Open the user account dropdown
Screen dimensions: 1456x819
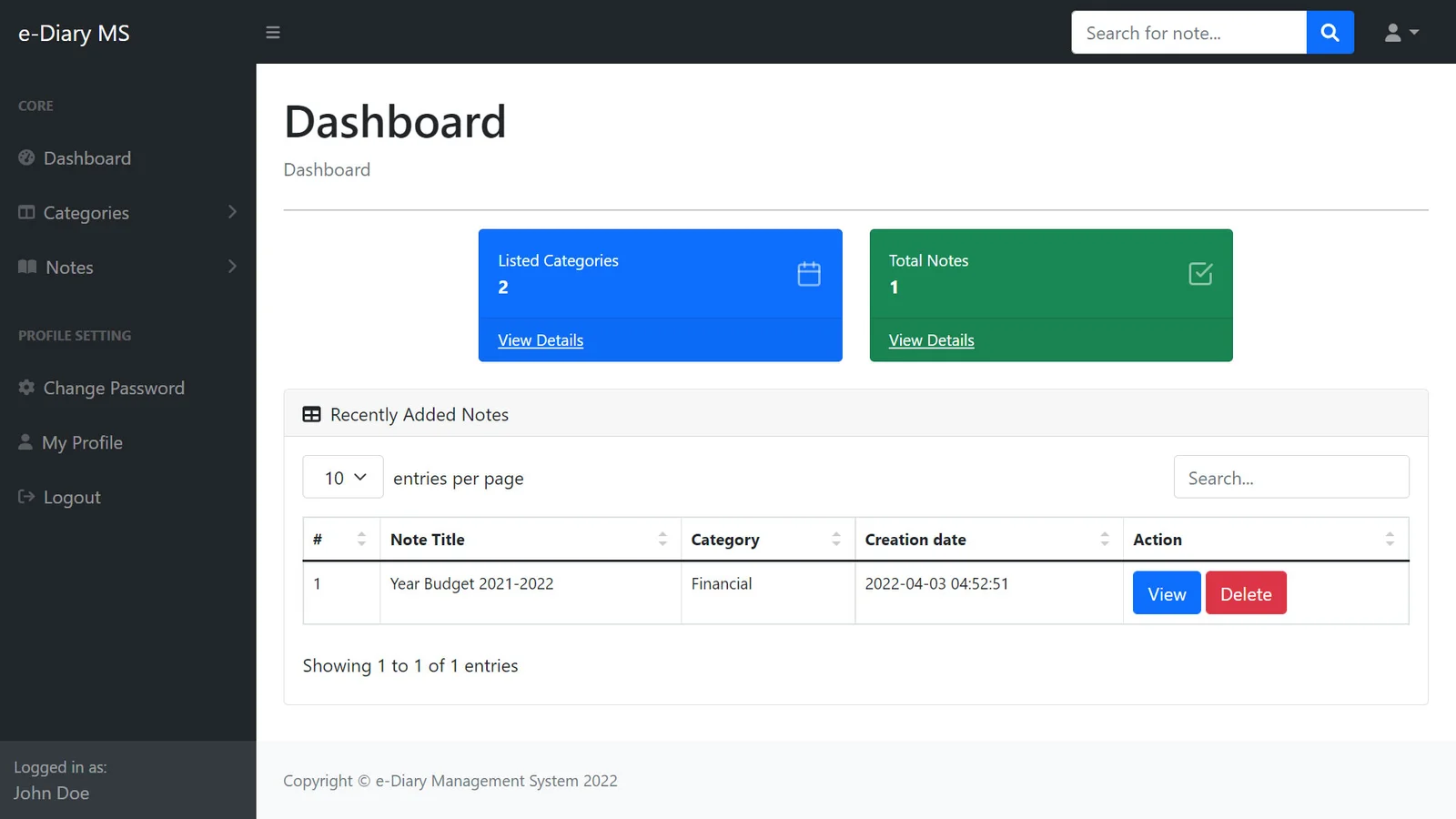pos(1401,33)
